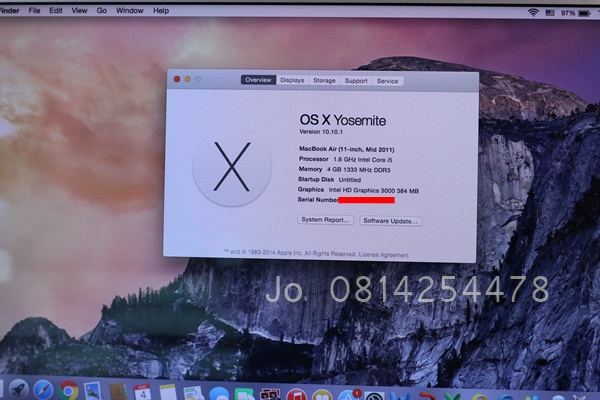Open Photo Booth in the dock
The height and width of the screenshot is (400, 600).
tap(270, 395)
